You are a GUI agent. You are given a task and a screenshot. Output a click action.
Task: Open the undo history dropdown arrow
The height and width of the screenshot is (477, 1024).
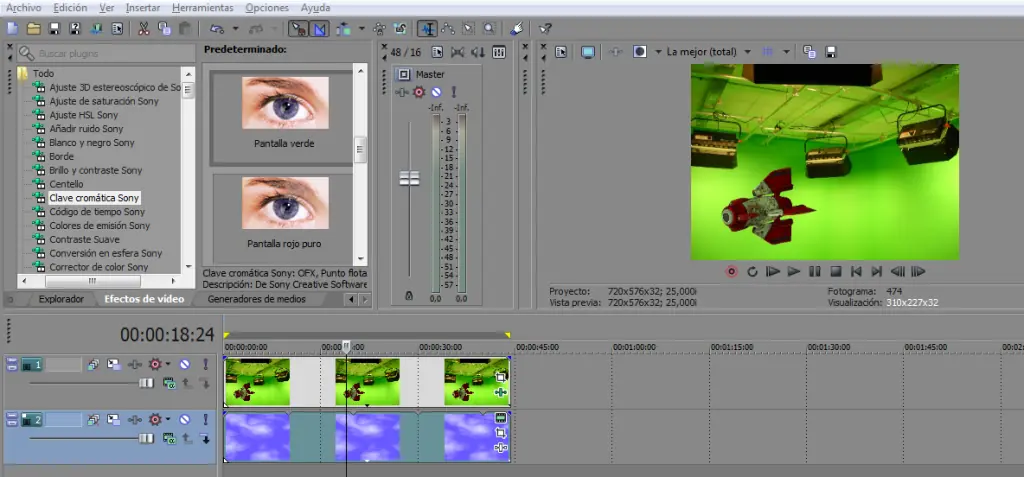[x=236, y=29]
